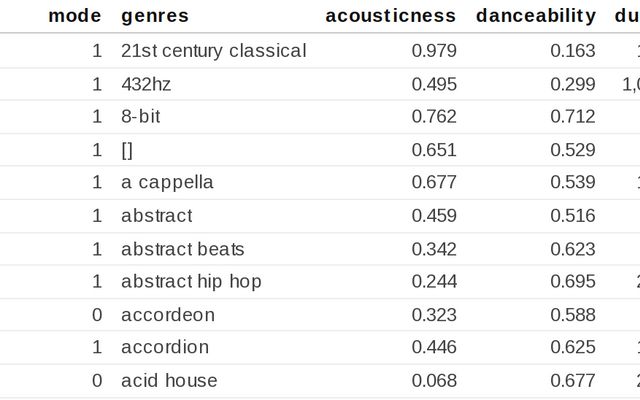Click acousticness value 0.979

click(x=434, y=51)
